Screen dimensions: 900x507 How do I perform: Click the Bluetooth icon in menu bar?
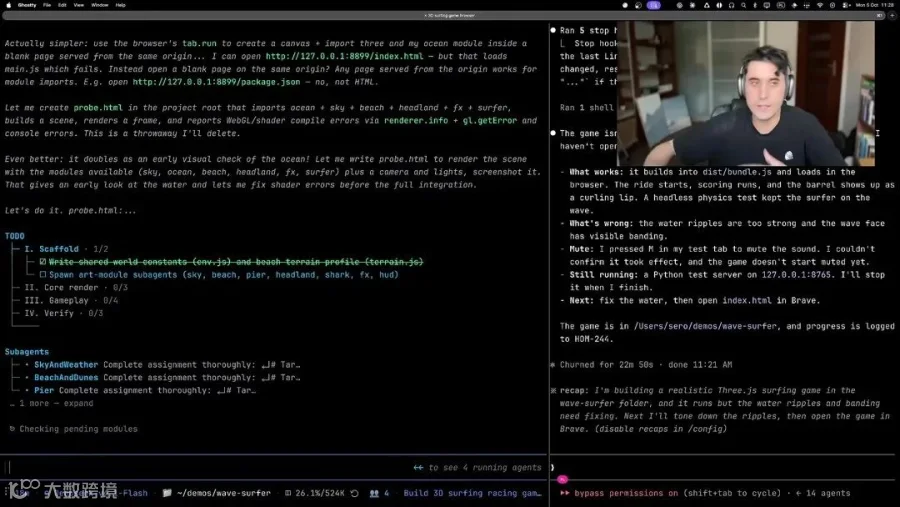(755, 5)
